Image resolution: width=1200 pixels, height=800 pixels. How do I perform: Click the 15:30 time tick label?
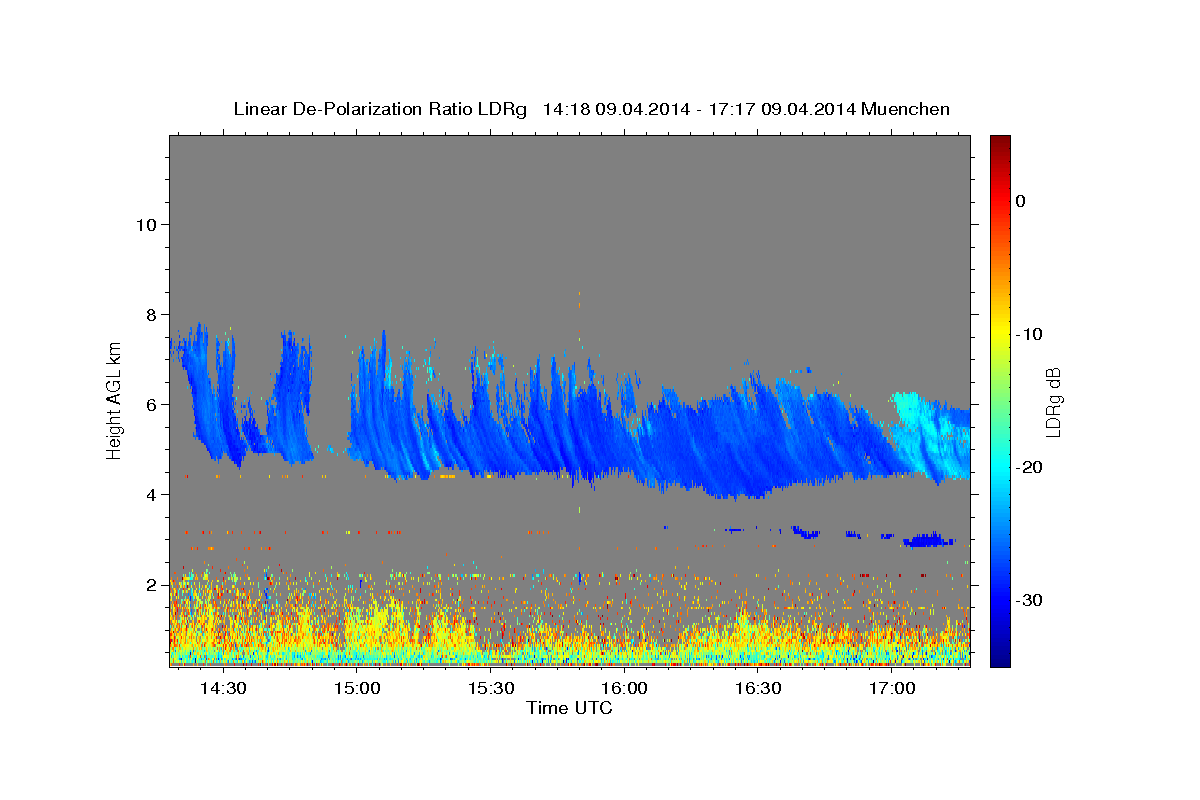491,689
